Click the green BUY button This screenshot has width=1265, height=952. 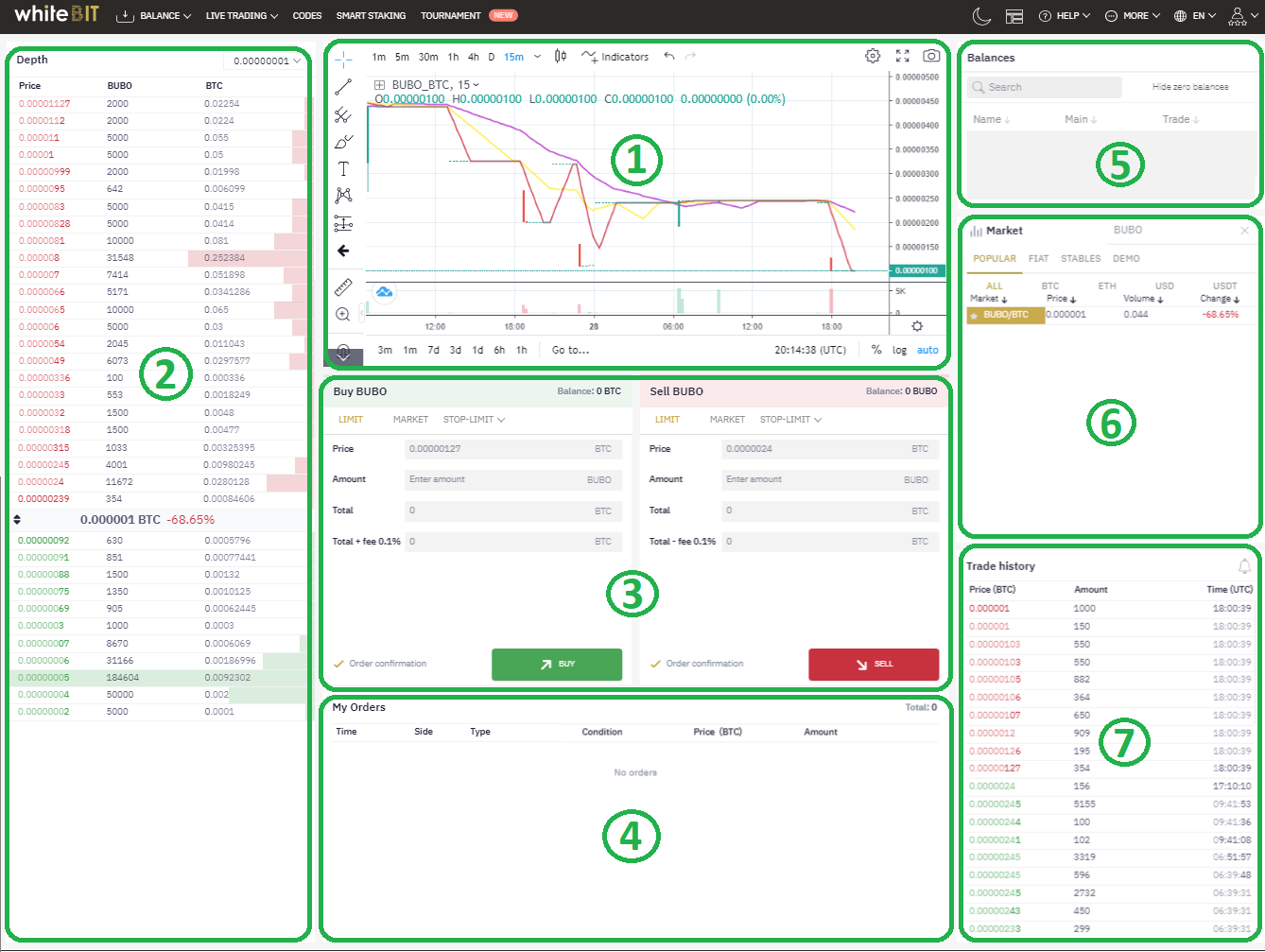click(x=557, y=664)
